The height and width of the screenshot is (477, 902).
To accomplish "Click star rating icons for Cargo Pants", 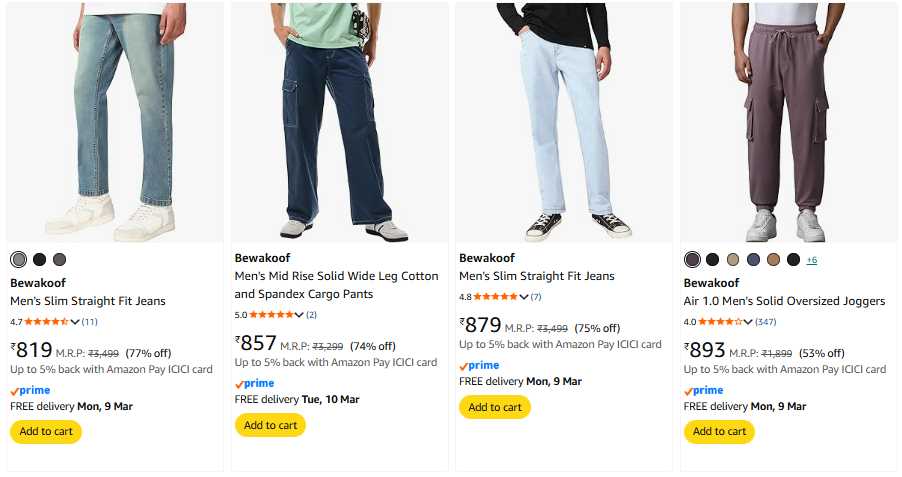I will (x=271, y=315).
